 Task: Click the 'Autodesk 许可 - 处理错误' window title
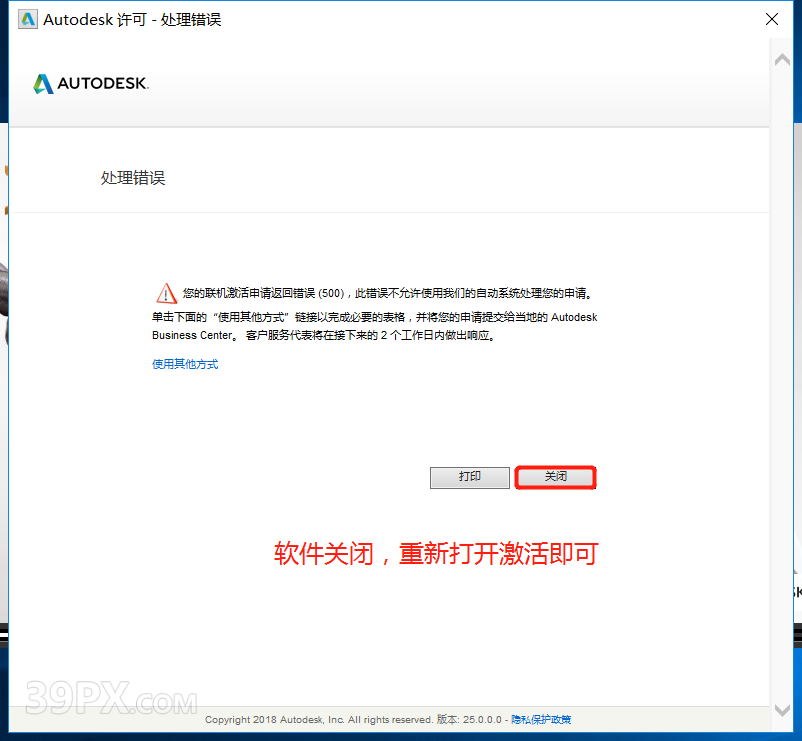pos(132,19)
